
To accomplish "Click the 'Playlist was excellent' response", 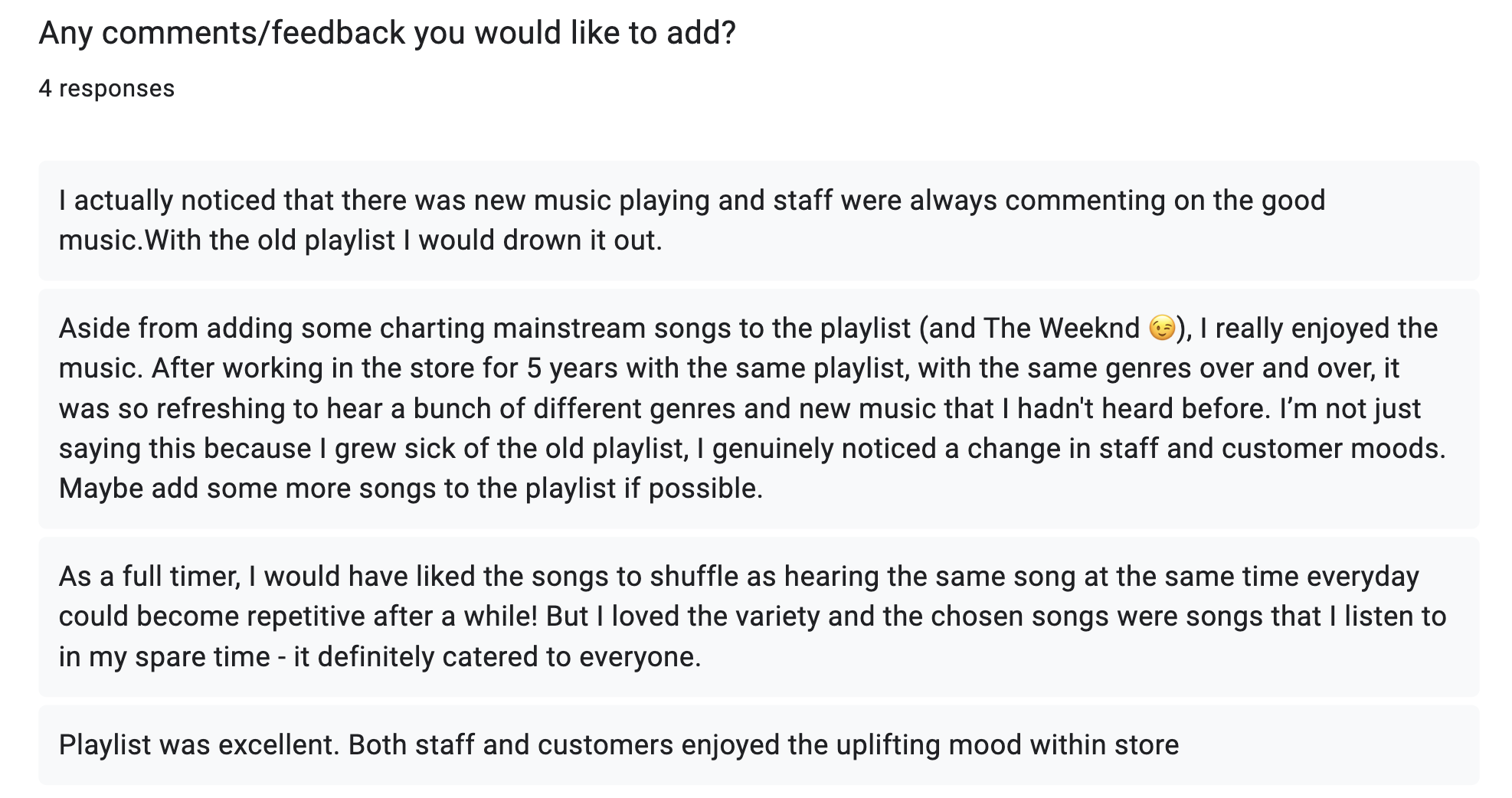I will coord(758,745).
